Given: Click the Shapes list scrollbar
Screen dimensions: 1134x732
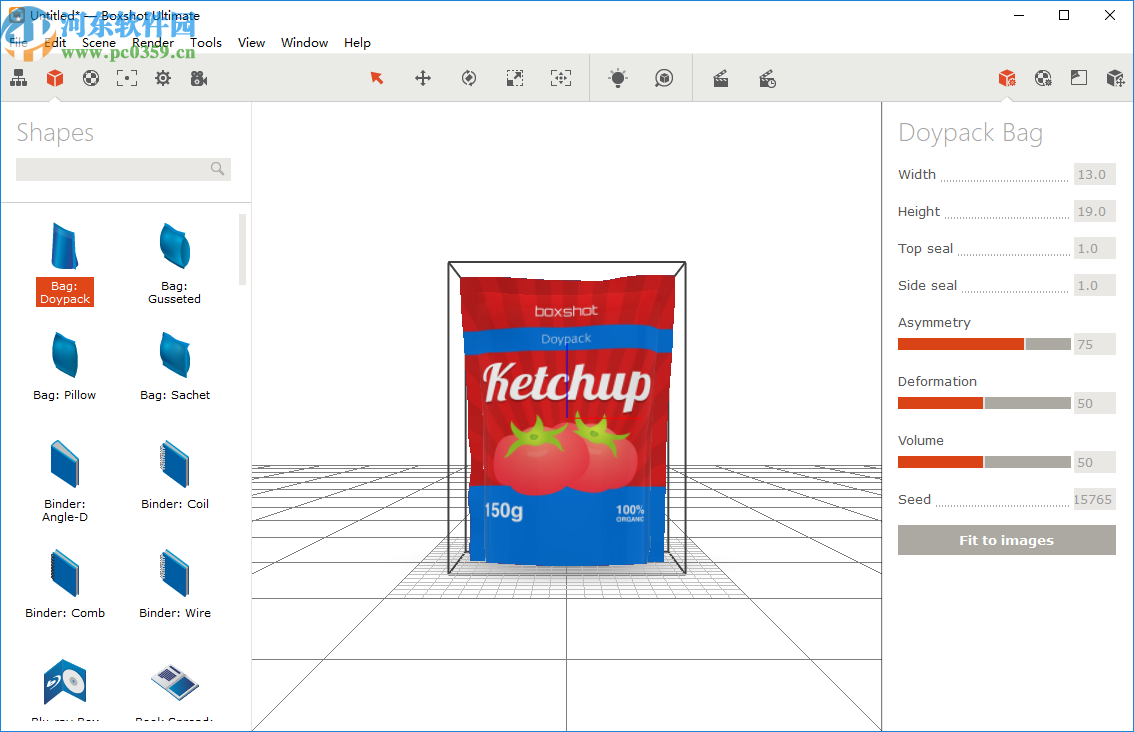Looking at the screenshot, I should tap(242, 250).
